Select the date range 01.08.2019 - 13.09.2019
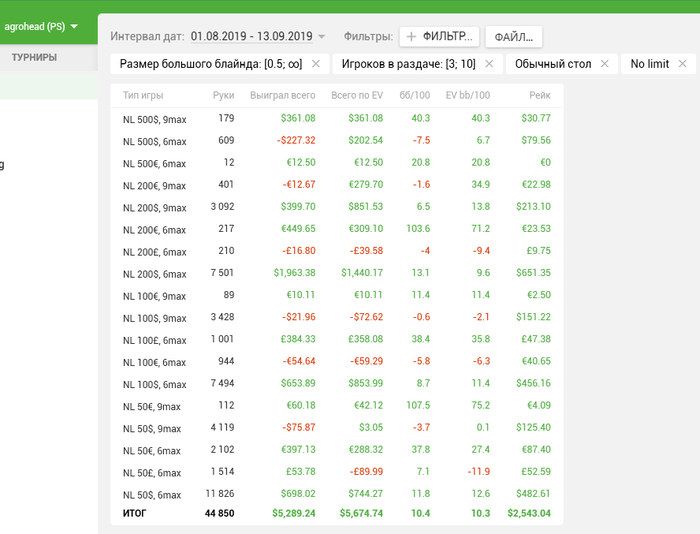This screenshot has height=534, width=700. pyautogui.click(x=251, y=36)
